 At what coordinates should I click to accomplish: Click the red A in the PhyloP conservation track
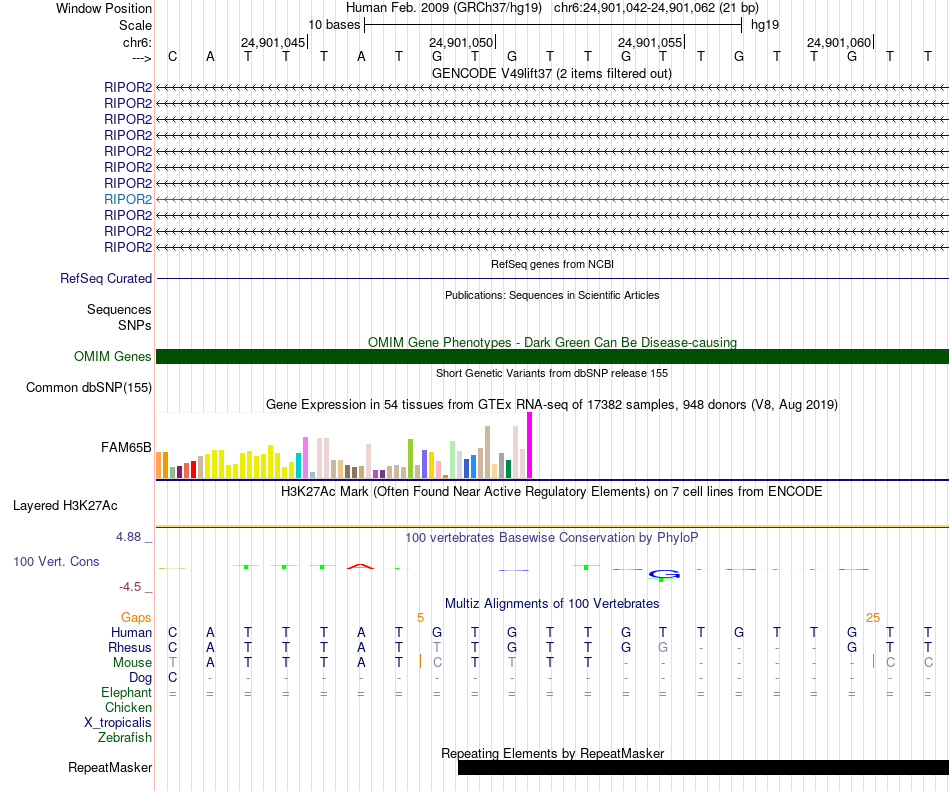[360, 566]
